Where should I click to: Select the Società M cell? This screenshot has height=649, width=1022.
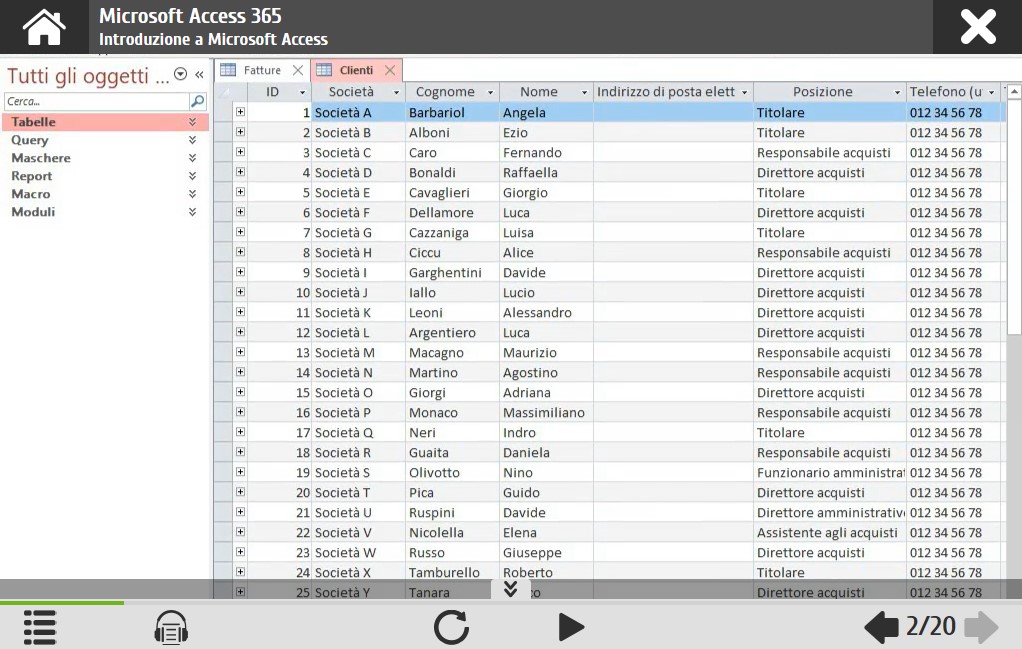358,353
